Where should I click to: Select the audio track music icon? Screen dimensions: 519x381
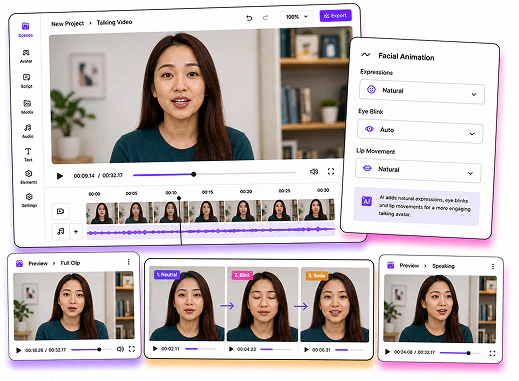(x=60, y=231)
